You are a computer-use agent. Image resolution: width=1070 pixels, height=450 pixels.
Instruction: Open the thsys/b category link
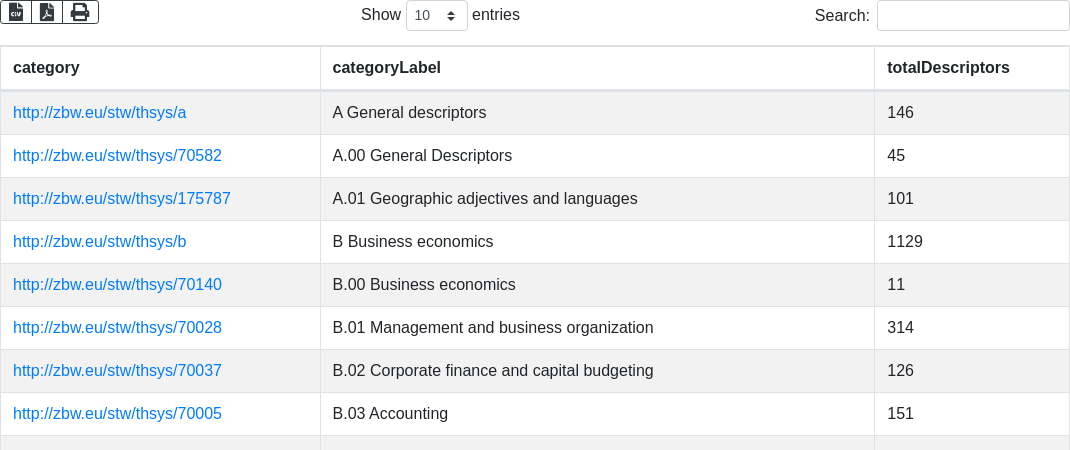point(100,242)
